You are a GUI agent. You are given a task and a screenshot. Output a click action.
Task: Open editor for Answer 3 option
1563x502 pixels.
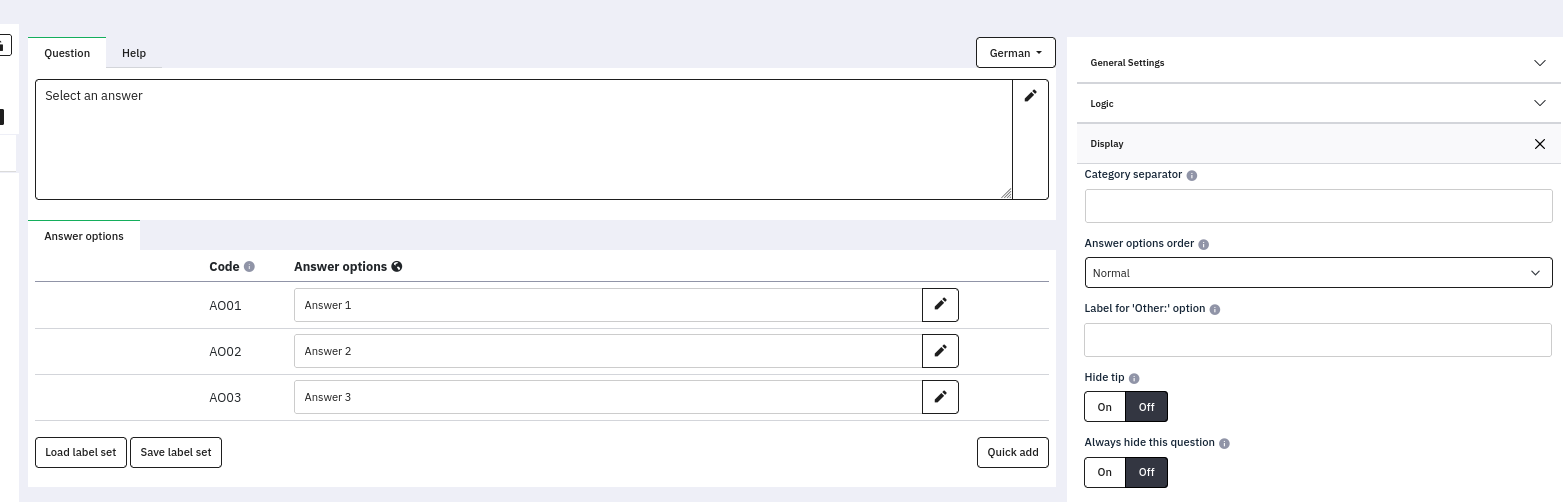pos(940,397)
